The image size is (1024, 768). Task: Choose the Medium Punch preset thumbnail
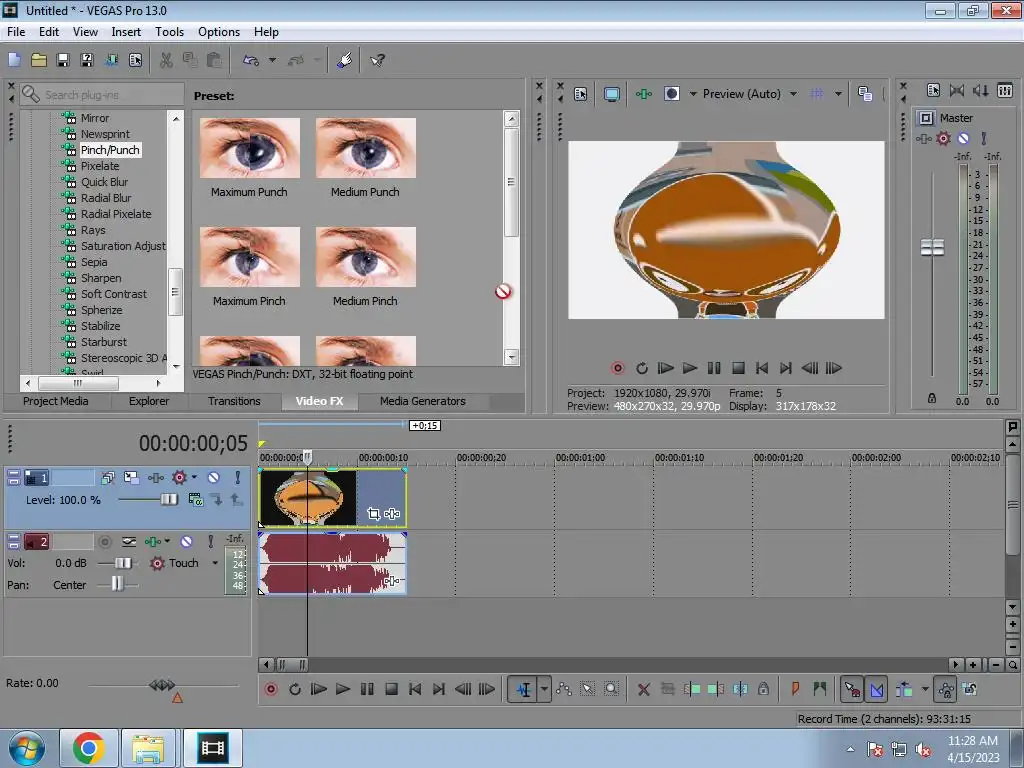click(x=365, y=148)
